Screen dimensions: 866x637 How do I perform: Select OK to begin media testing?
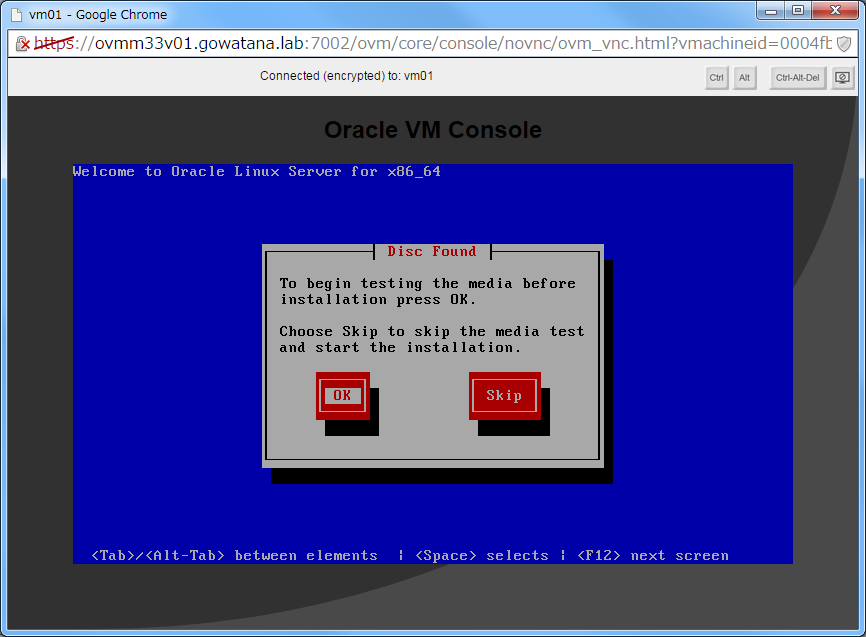tap(342, 395)
